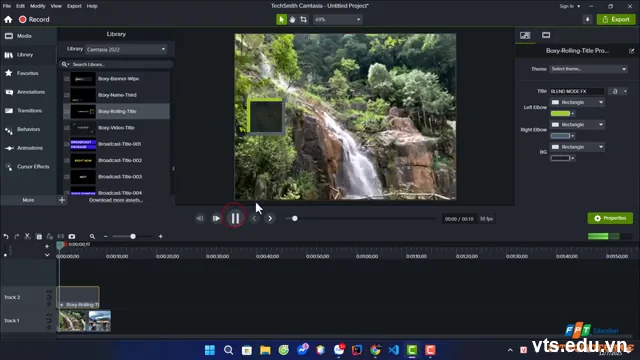Click the edit icon beside Boxy-Rolling-Title properties
Screen dimensions: 640x360
pyautogui.click(x=631, y=51)
